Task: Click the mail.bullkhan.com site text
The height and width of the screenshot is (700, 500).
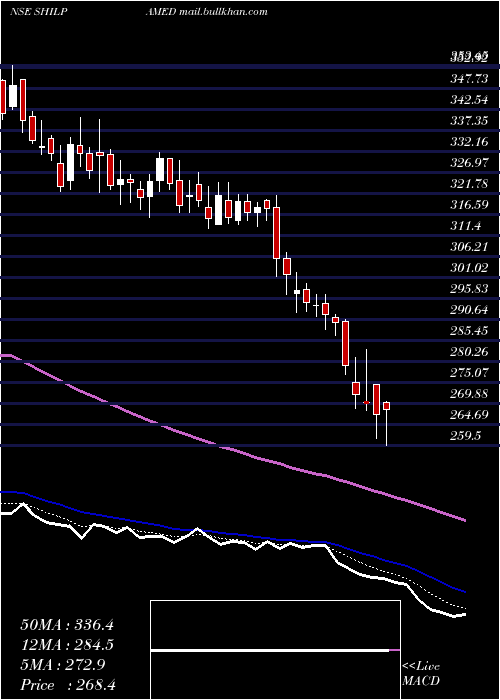Action: click(223, 12)
